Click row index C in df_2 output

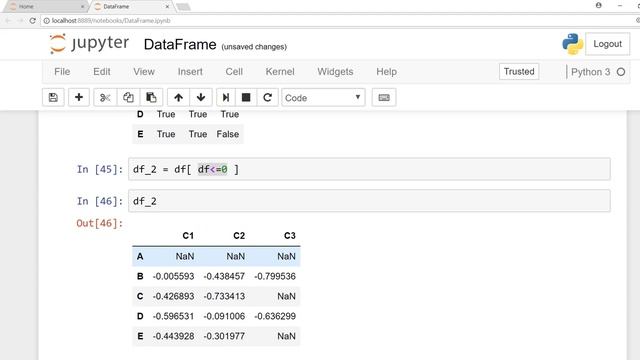(x=140, y=296)
